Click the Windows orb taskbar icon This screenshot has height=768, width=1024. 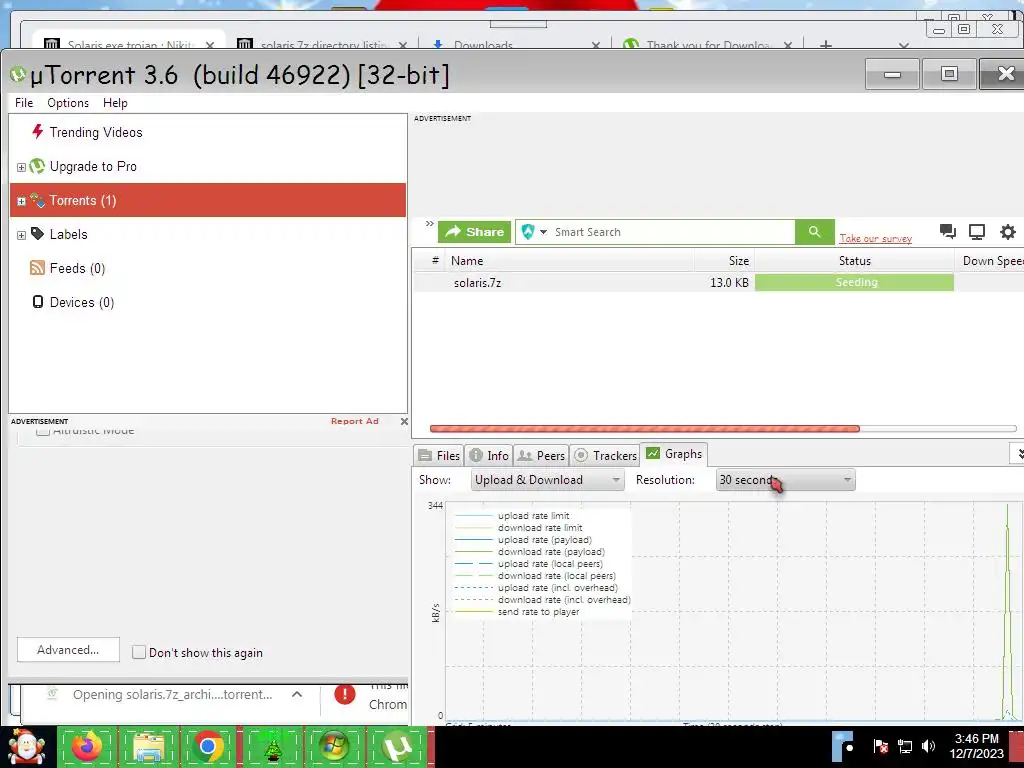point(334,746)
